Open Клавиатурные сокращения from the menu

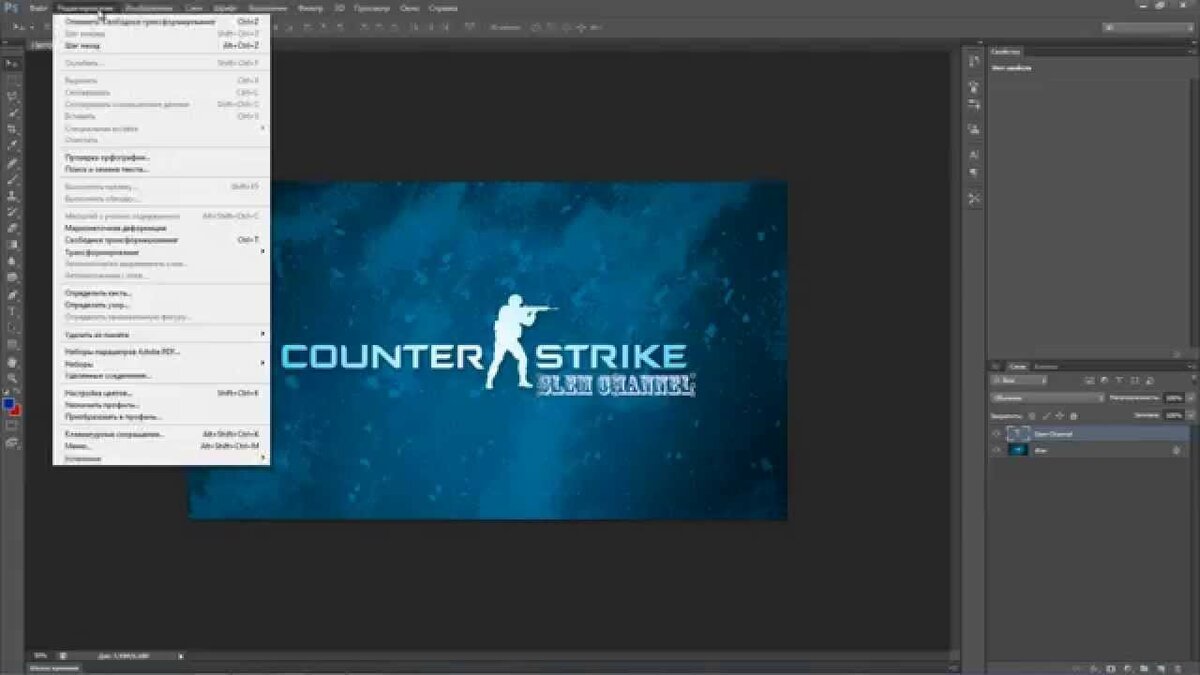pyautogui.click(x=160, y=434)
